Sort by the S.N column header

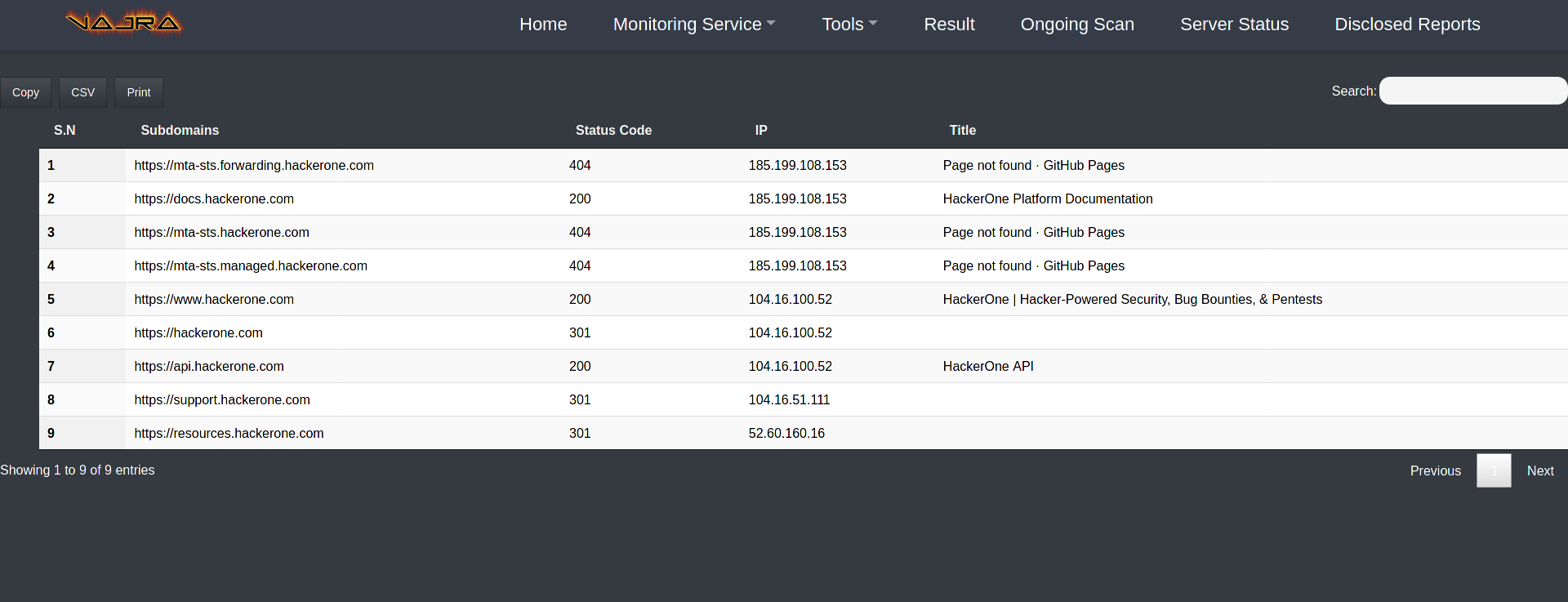65,130
